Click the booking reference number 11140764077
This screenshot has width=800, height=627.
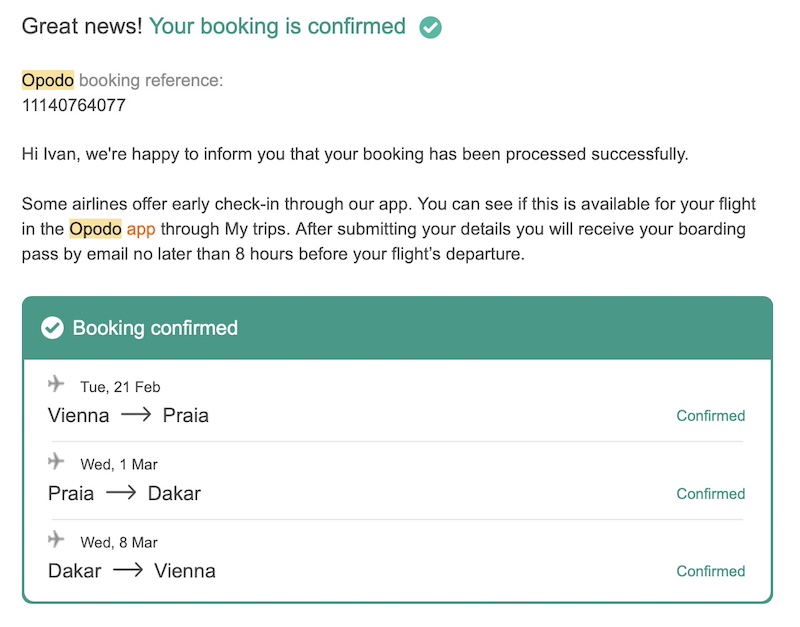(74, 105)
